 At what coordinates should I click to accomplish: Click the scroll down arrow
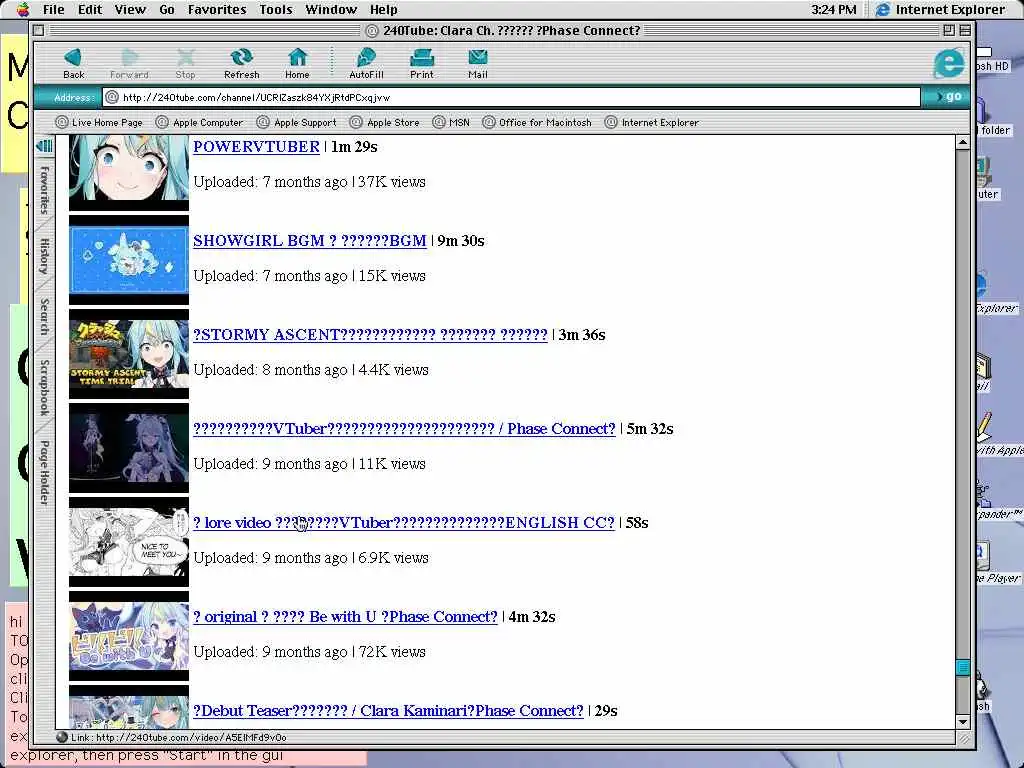[963, 722]
